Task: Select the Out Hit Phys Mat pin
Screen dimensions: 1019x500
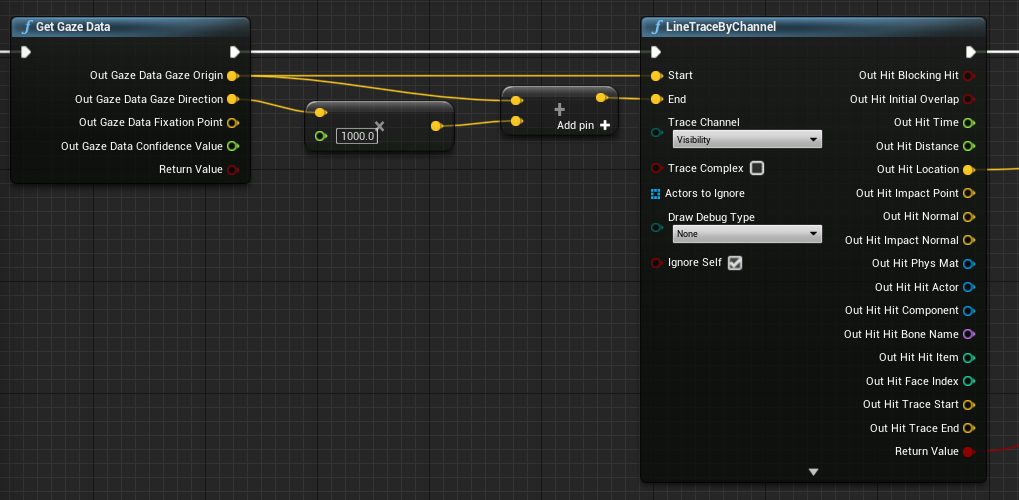Action: pyautogui.click(x=968, y=264)
